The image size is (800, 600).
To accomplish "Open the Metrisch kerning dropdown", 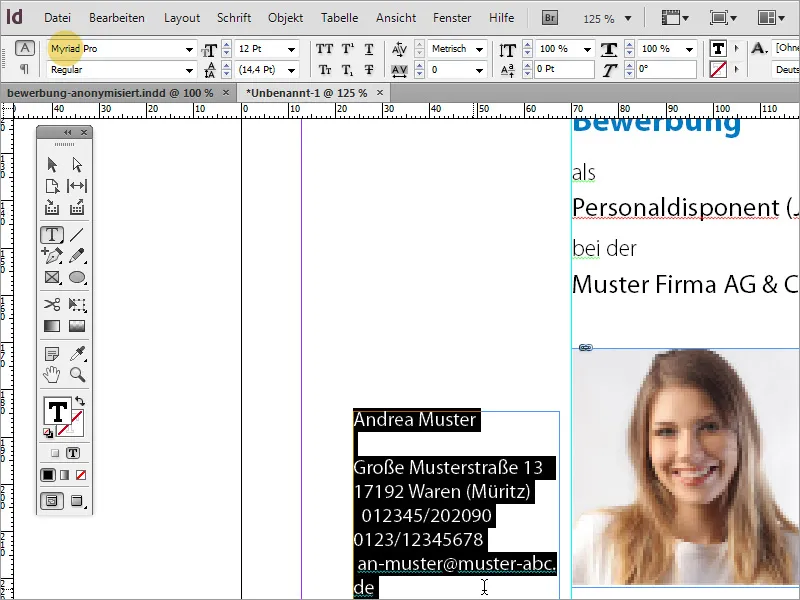I will tap(480, 49).
